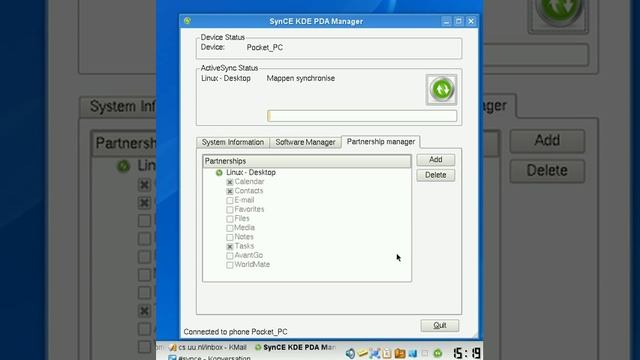Switch to the System Information tab
Viewport: 640px width, 360px height.
233,142
